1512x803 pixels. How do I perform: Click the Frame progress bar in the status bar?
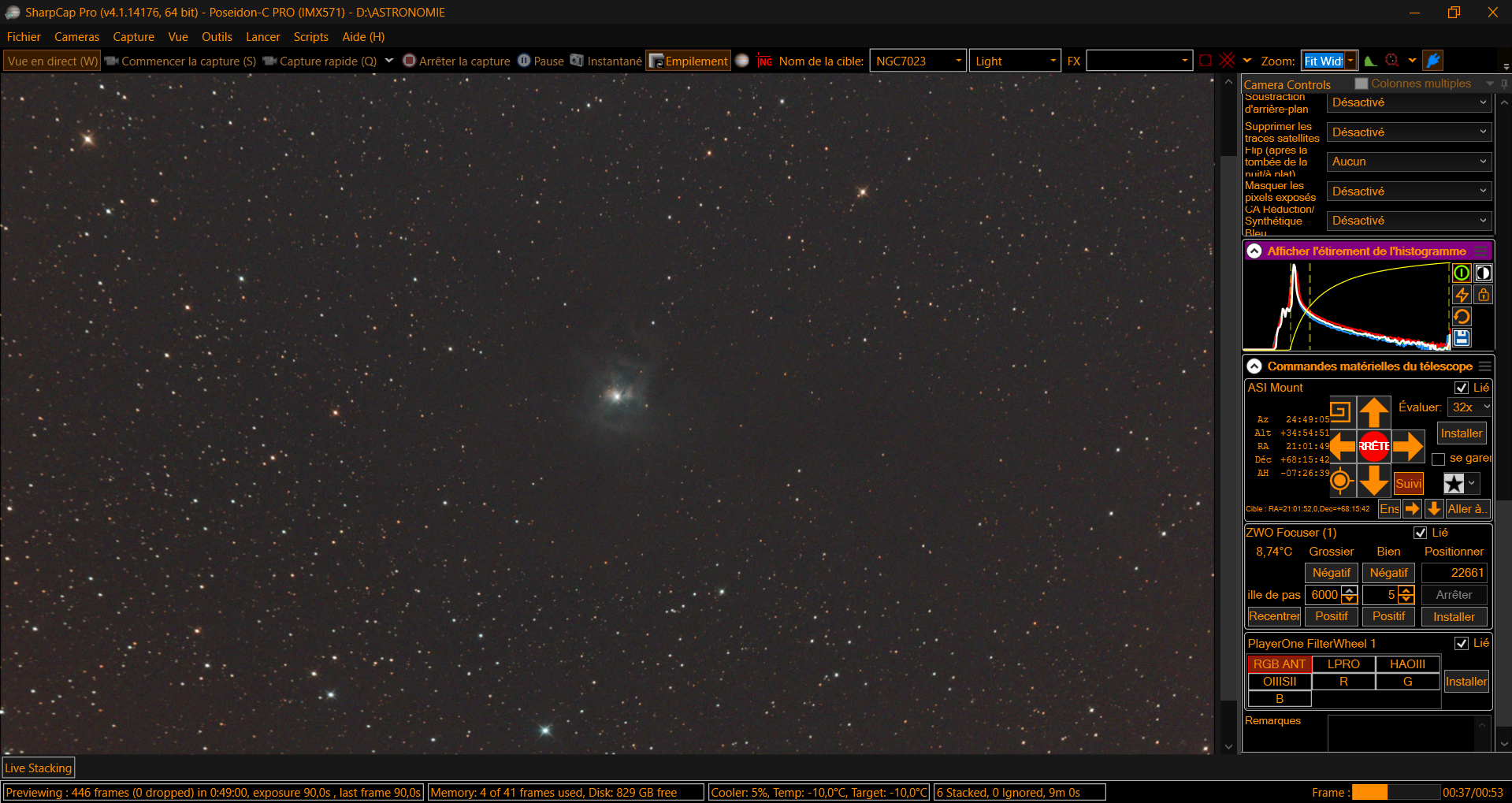pyautogui.click(x=1395, y=792)
